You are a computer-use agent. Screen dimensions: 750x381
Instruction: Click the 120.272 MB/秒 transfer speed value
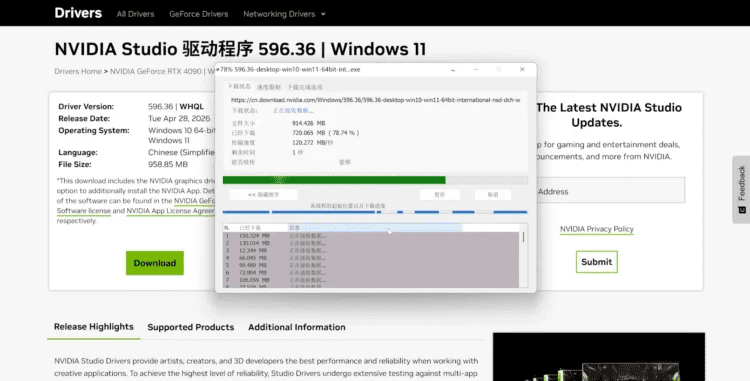[312, 142]
